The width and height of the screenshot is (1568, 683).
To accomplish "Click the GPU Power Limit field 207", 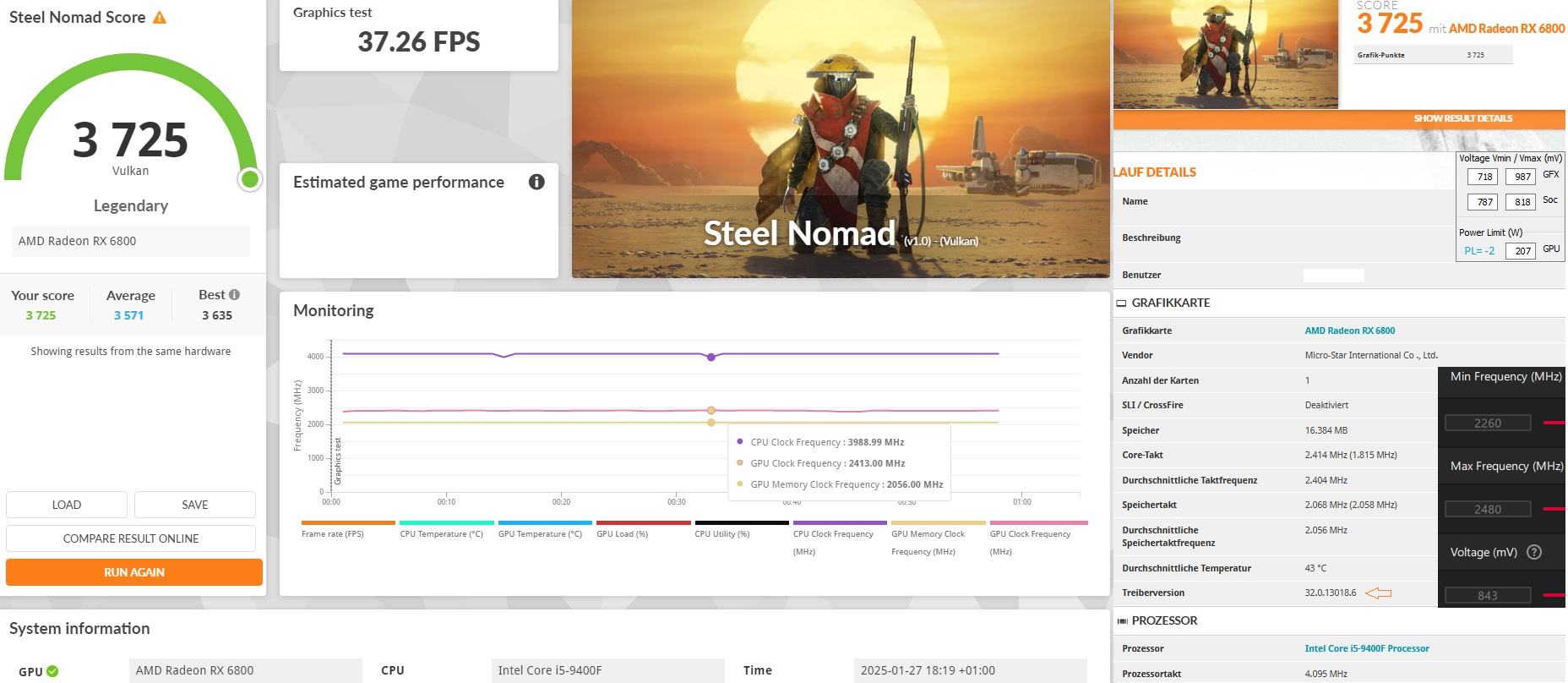I will [1520, 250].
